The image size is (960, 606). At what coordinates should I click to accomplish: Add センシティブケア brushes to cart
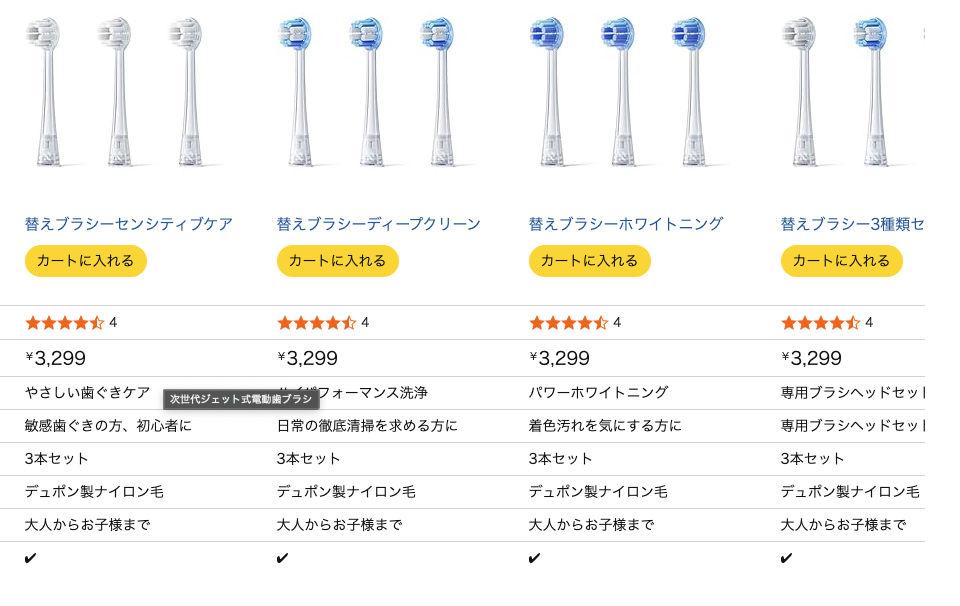coord(86,261)
